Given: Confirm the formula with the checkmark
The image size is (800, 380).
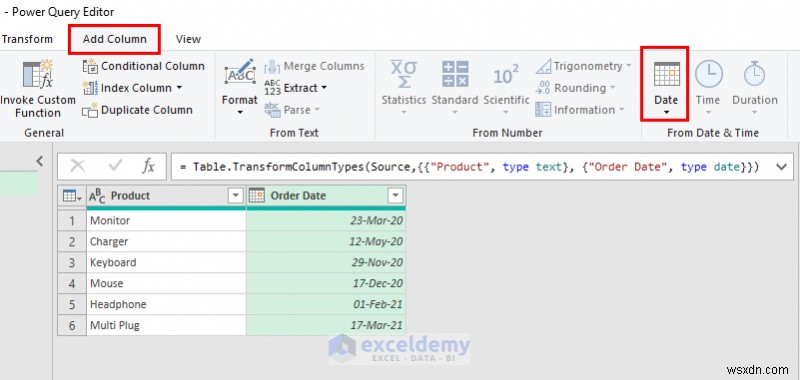Looking at the screenshot, I should click(116, 166).
